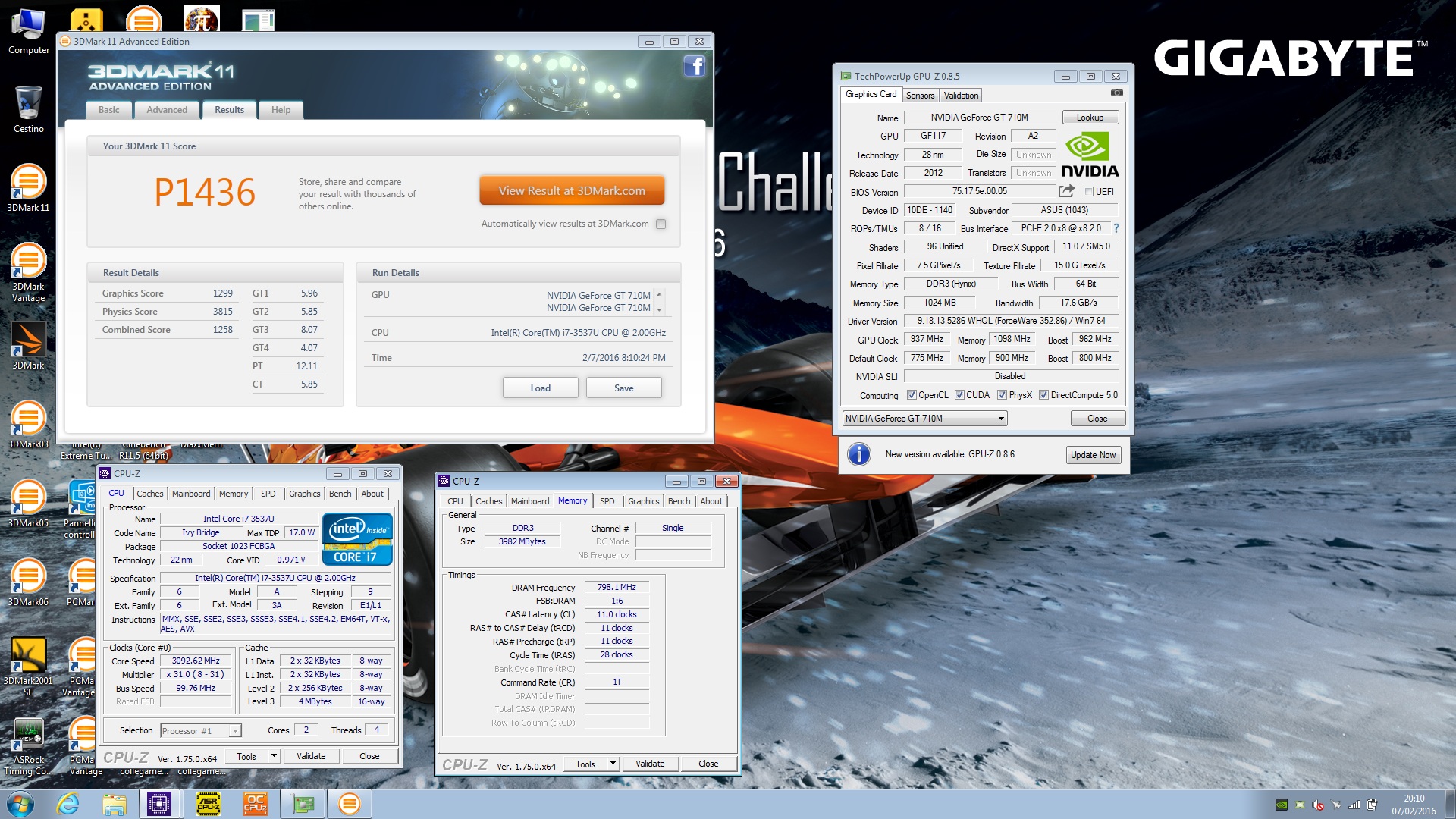Switch to 3DMark 11 orange taskbar button

349,804
